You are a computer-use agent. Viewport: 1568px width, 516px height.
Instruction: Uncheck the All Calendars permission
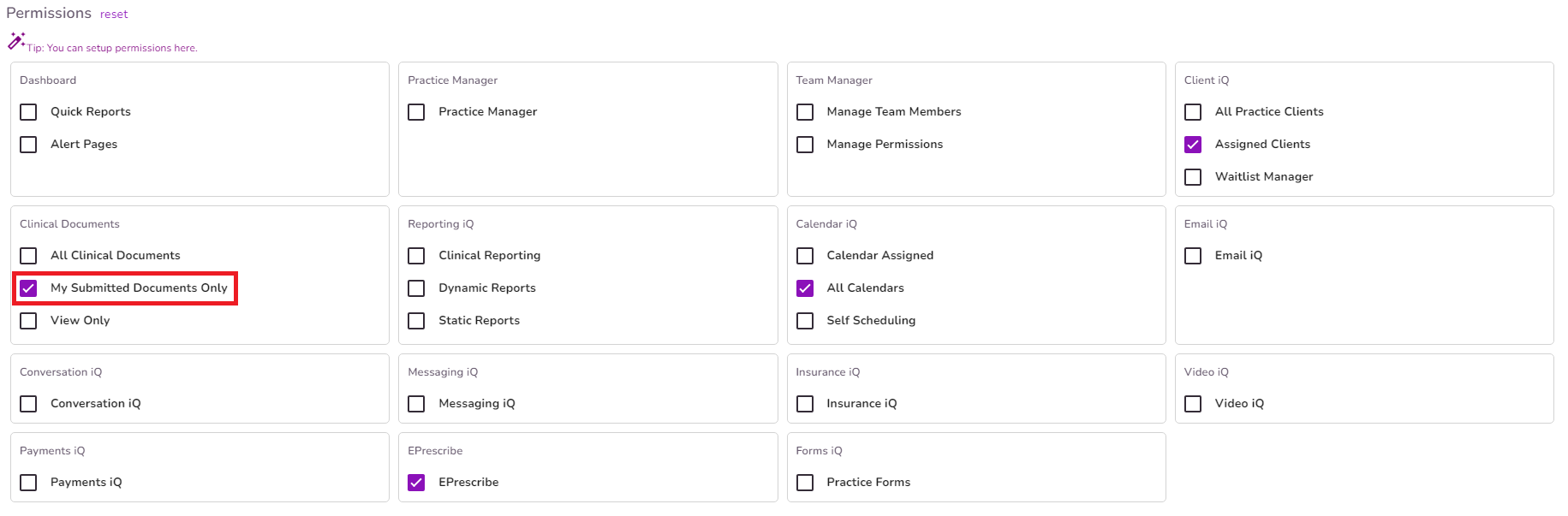[804, 288]
